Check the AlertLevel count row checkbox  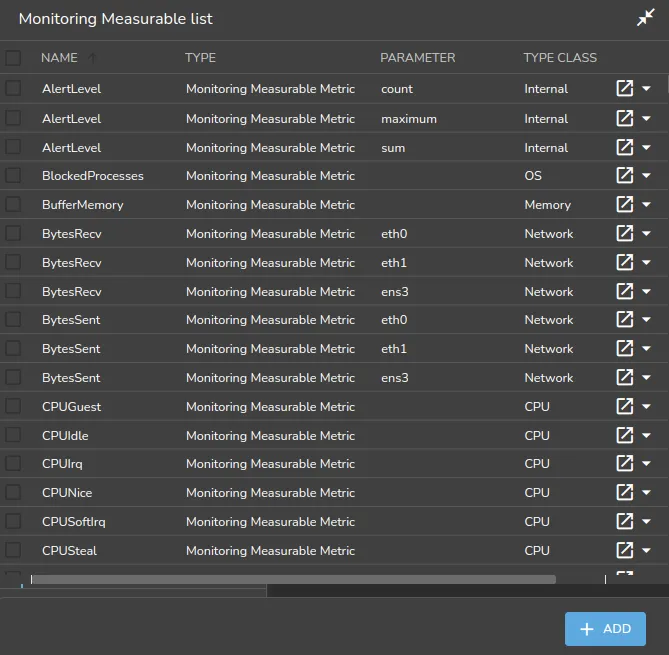(13, 88)
